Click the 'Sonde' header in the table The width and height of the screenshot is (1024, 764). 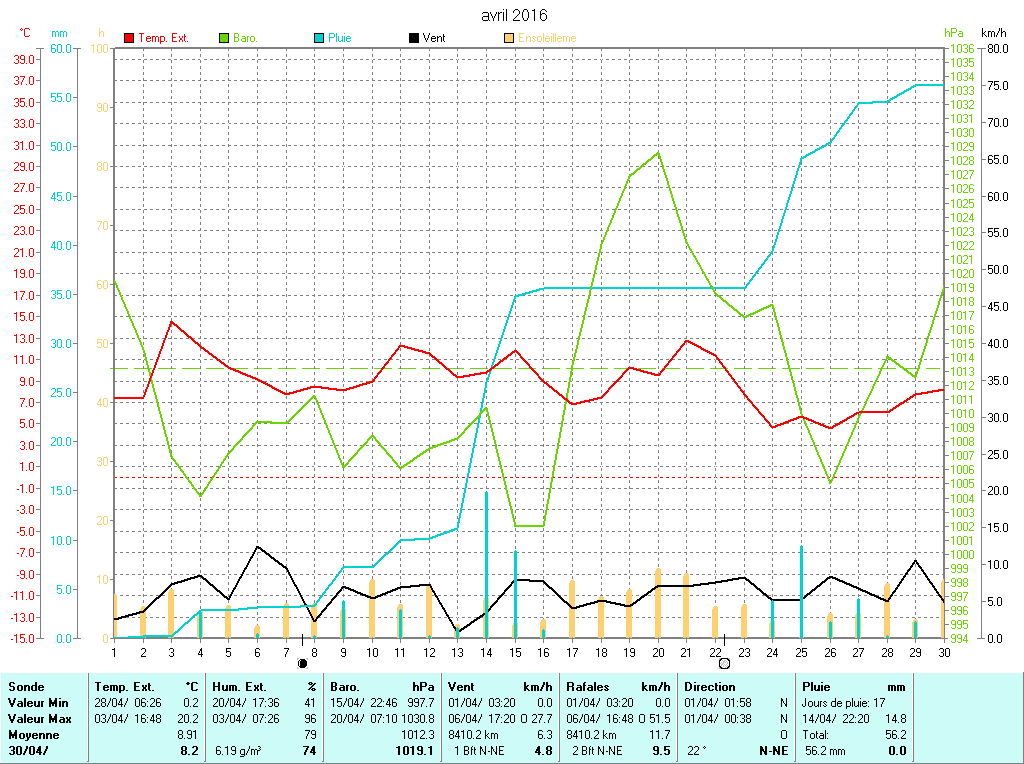click(x=24, y=687)
